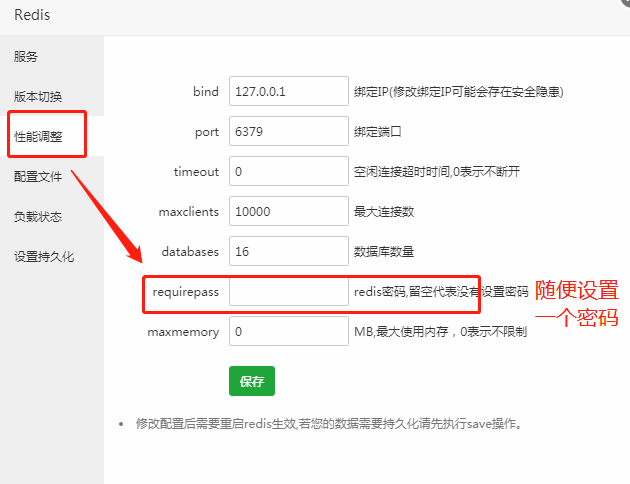The image size is (630, 484).
Task: Click the 绑定IP security hint text
Action: point(458,92)
